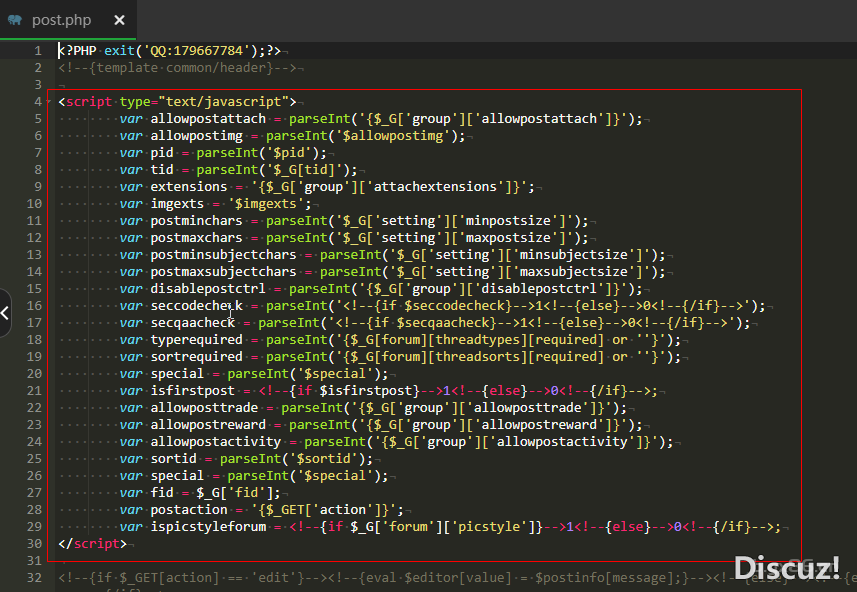Click the closing </script> tag on line 30
The image size is (857, 592).
[92, 543]
